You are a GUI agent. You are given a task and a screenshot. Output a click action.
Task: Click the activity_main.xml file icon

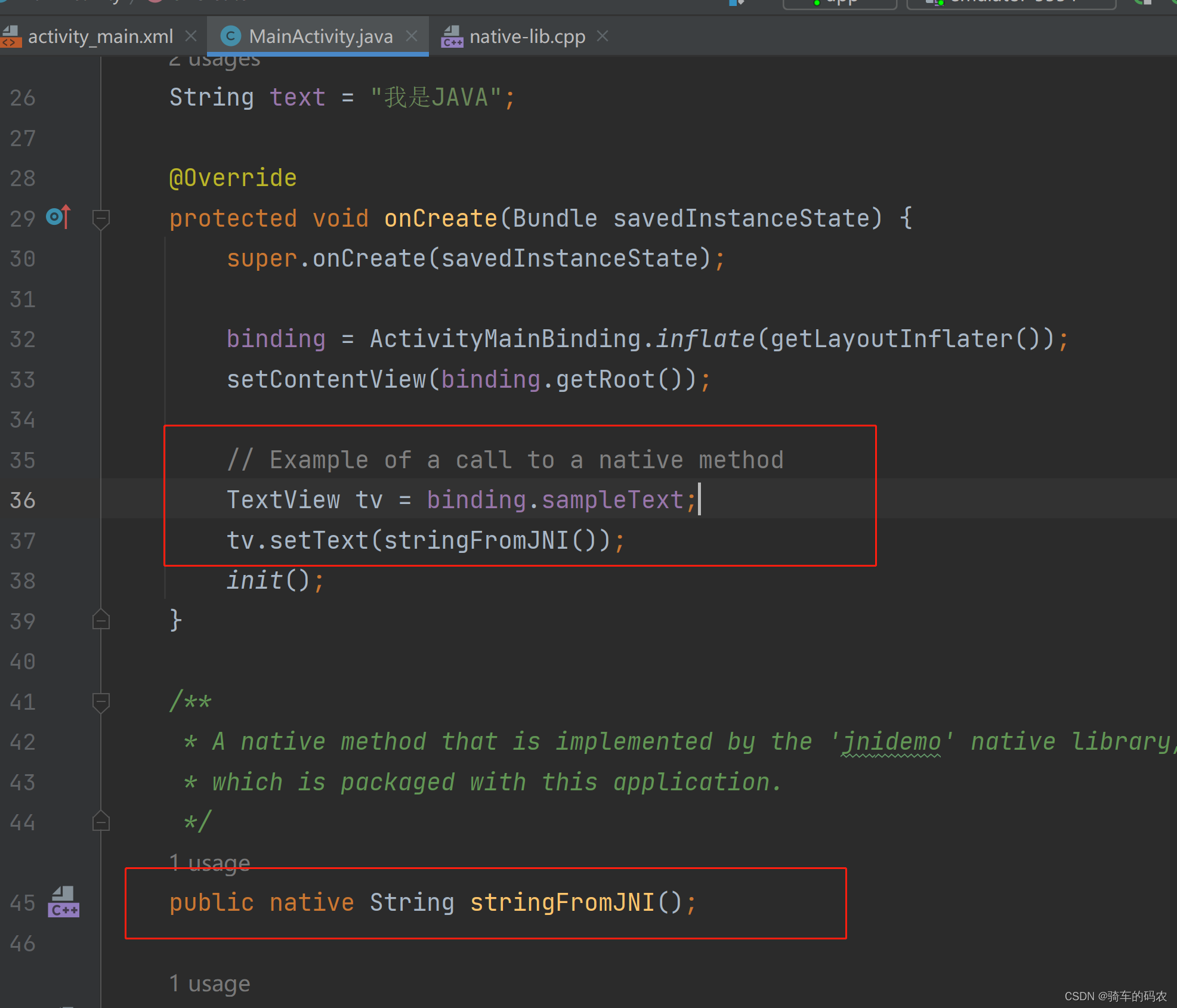pos(11,36)
